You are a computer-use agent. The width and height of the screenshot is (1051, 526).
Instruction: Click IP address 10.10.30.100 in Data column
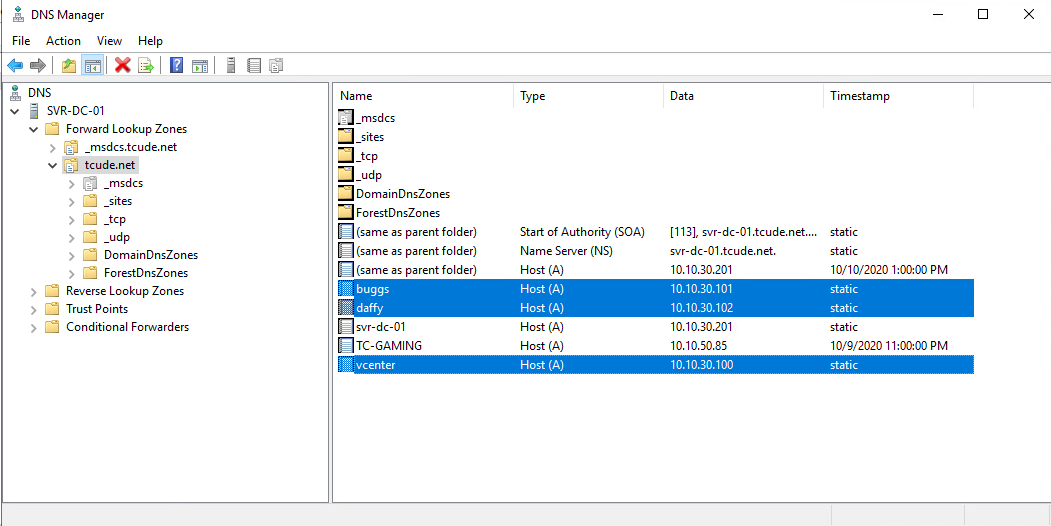point(701,365)
